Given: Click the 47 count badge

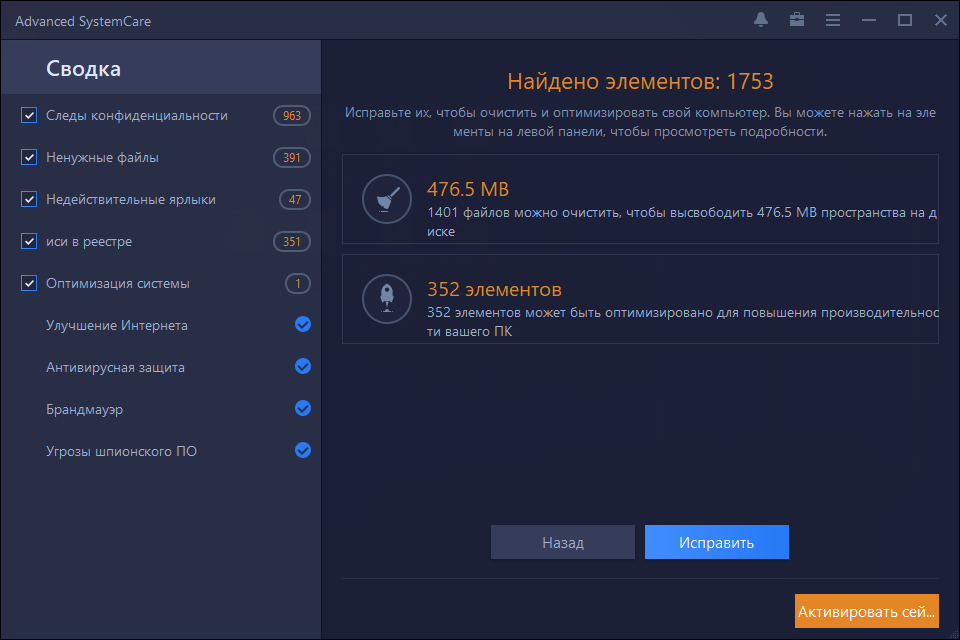Looking at the screenshot, I should (294, 199).
